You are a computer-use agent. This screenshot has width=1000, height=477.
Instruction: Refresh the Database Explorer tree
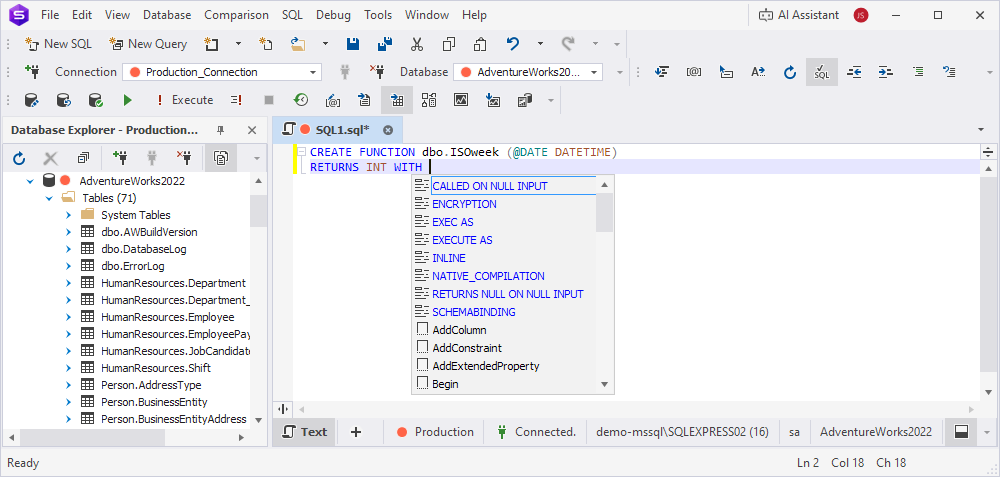click(19, 158)
